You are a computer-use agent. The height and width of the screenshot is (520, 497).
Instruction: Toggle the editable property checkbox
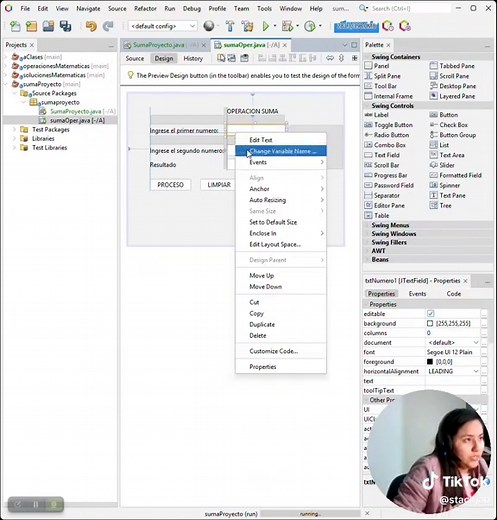pyautogui.click(x=430, y=314)
